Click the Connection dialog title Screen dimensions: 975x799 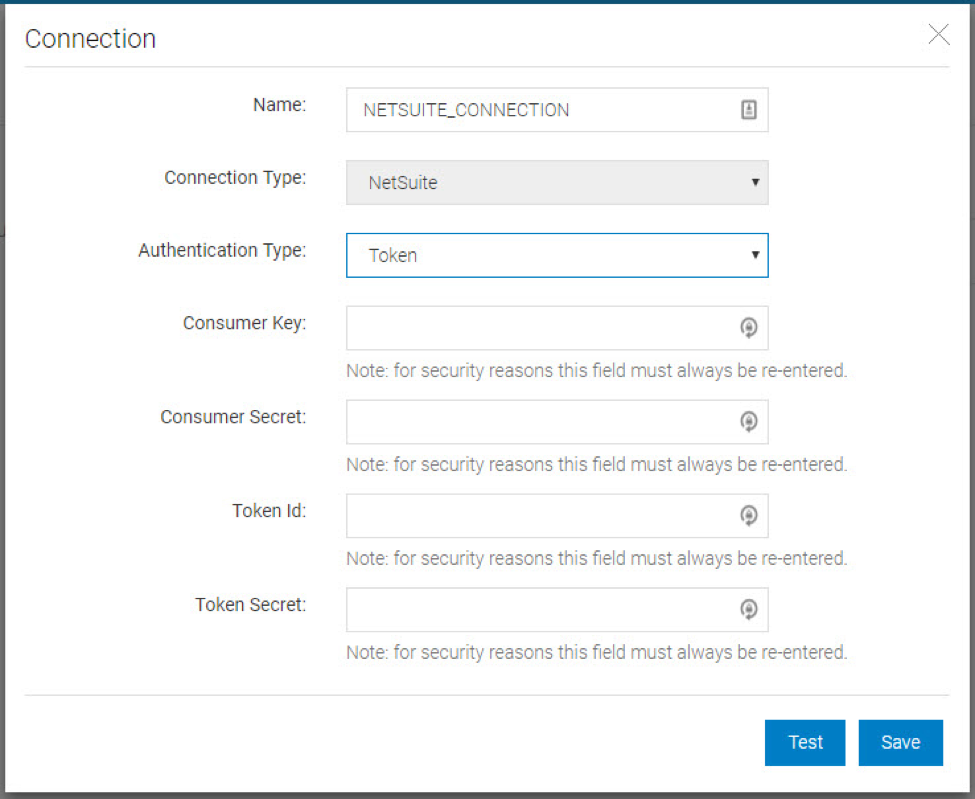(90, 39)
